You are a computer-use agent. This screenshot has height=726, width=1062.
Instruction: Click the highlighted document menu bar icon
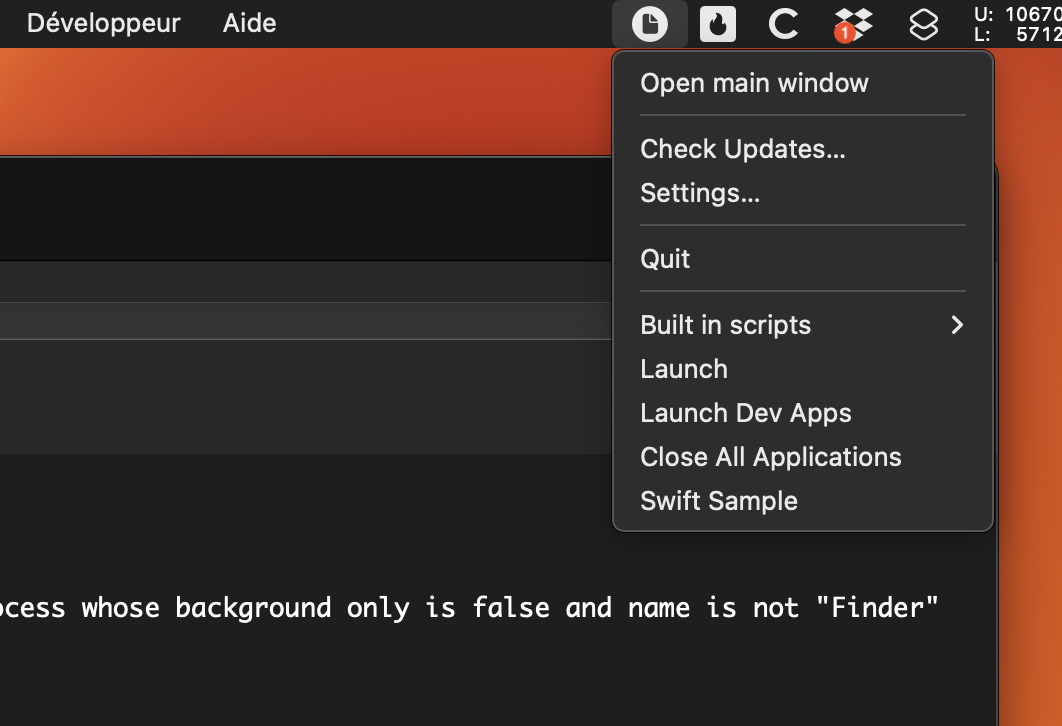(649, 23)
